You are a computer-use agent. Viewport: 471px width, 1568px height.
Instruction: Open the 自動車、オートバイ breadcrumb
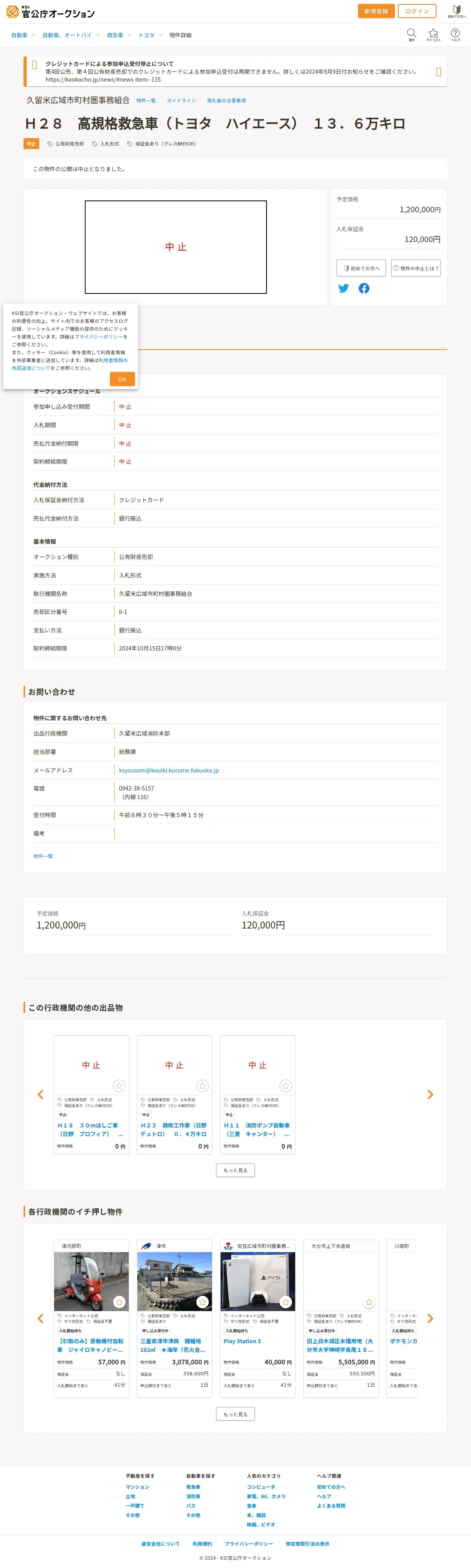click(x=67, y=35)
